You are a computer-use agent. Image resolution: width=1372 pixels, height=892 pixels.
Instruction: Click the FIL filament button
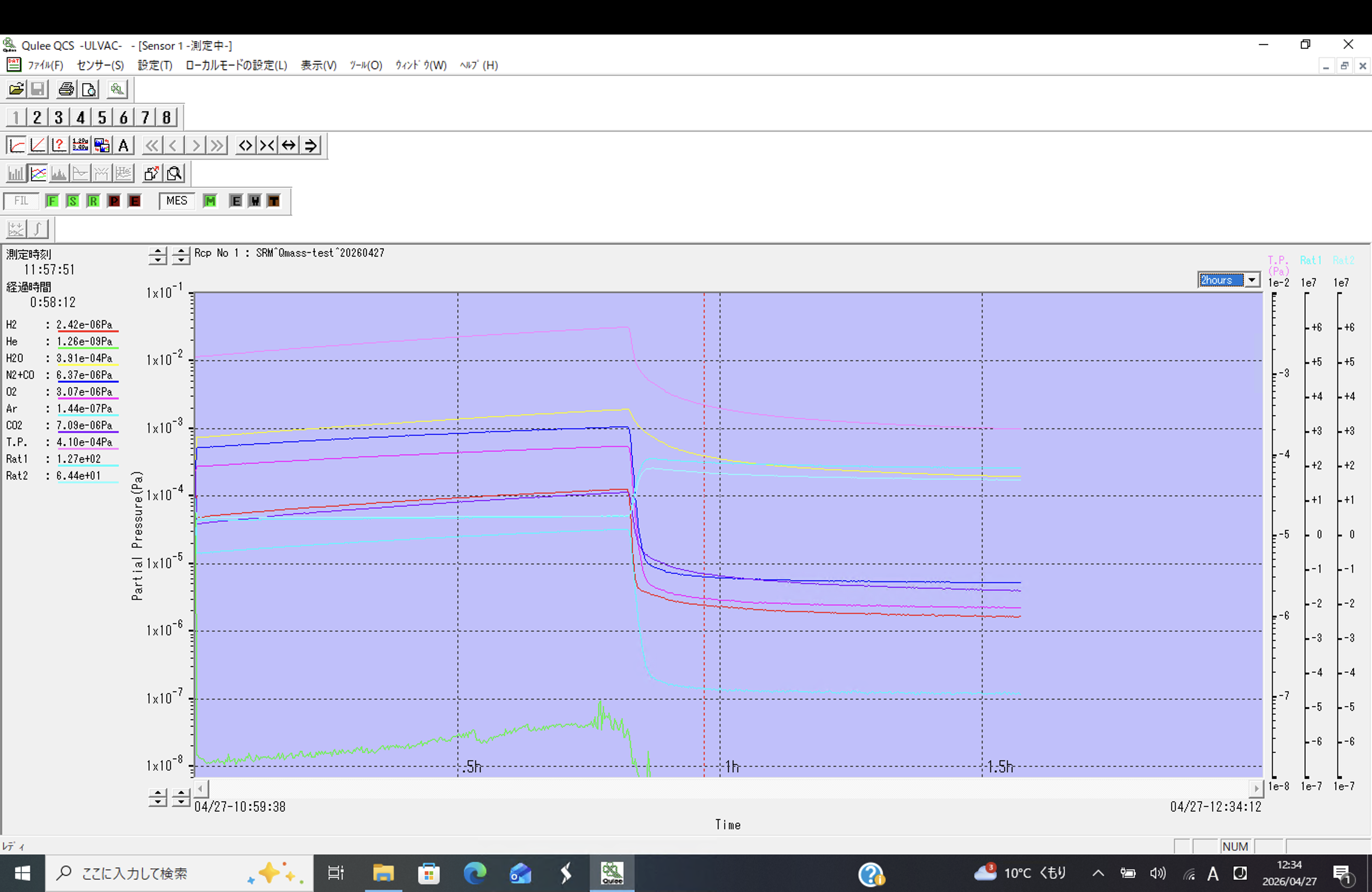pos(21,201)
